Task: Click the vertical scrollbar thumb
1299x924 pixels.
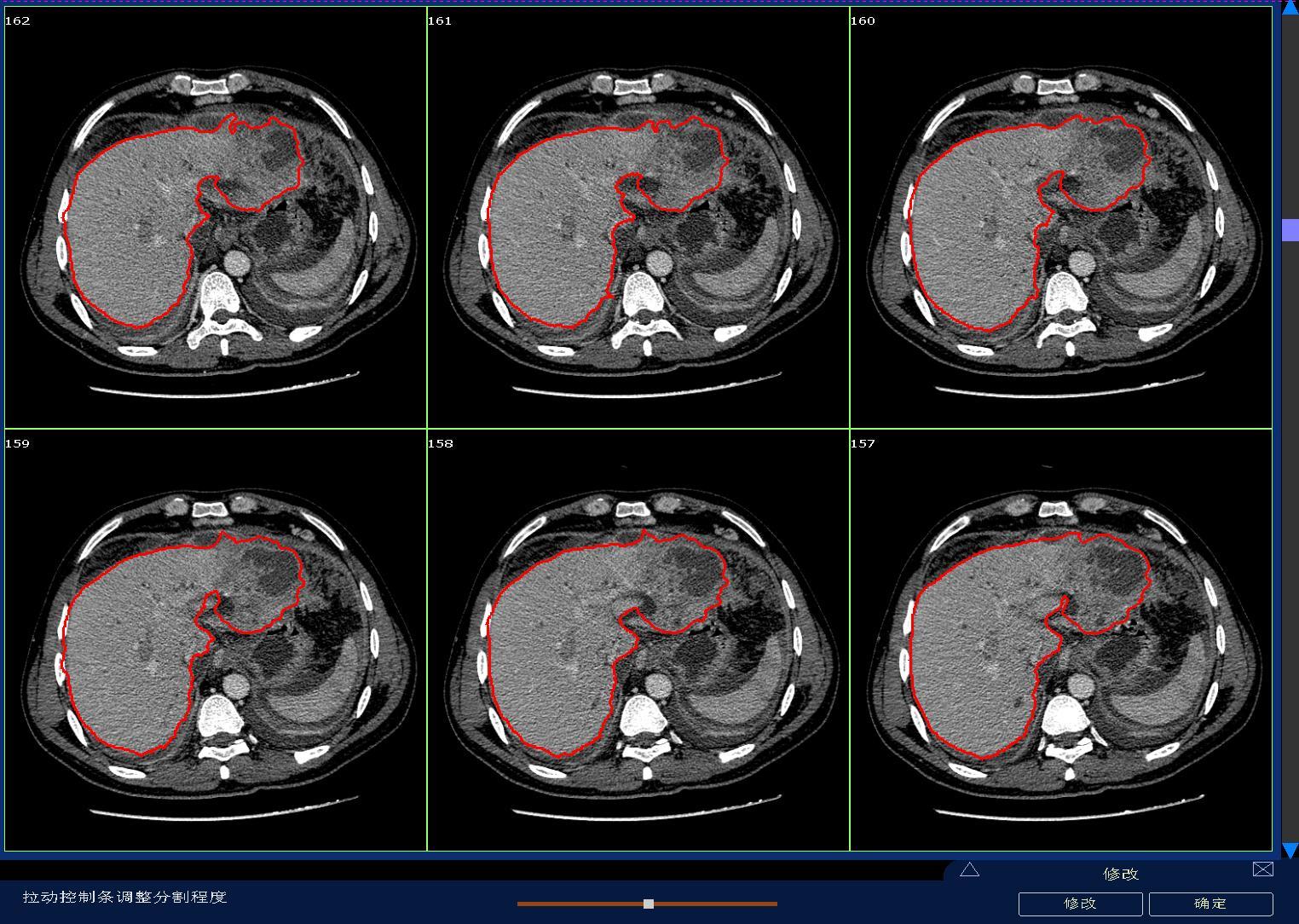Action: click(x=1290, y=230)
